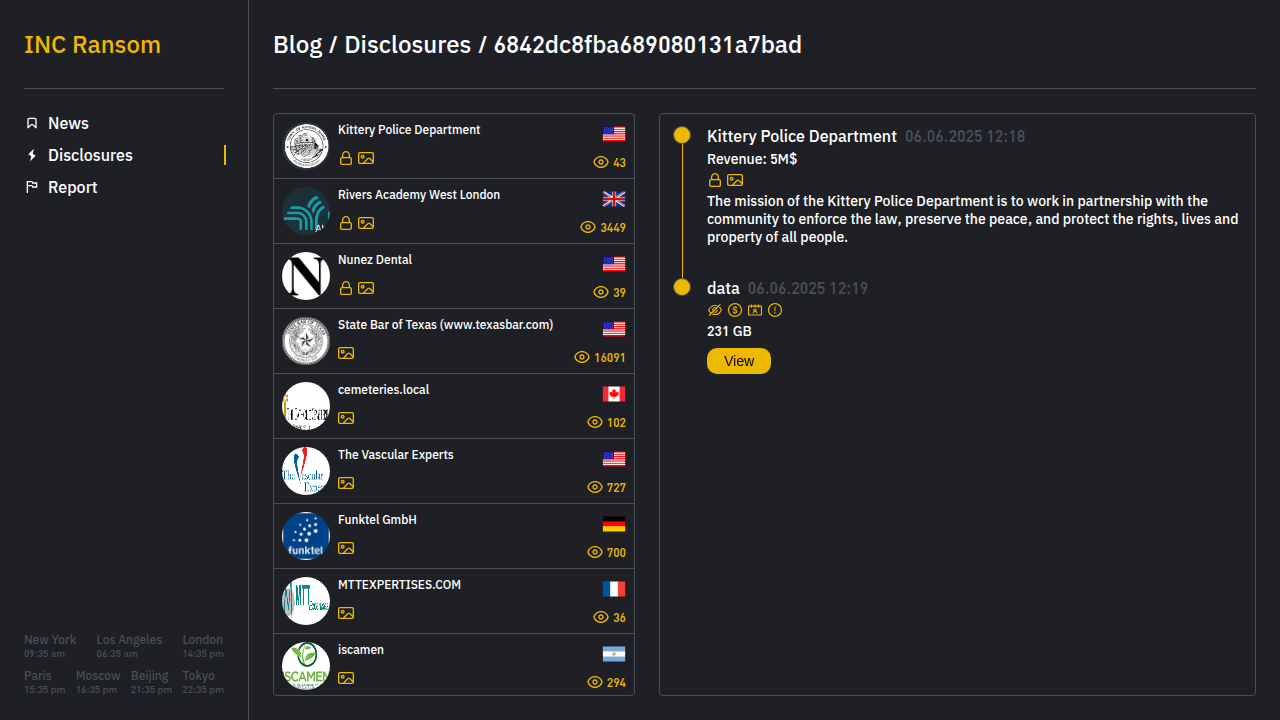Click the exclamation warning icon under data

click(x=775, y=310)
